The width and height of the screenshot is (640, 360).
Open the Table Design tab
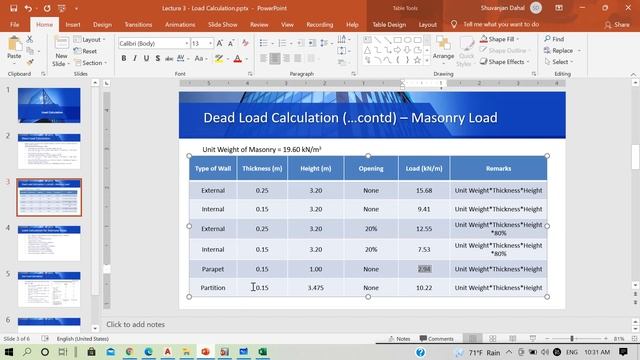(x=389, y=24)
